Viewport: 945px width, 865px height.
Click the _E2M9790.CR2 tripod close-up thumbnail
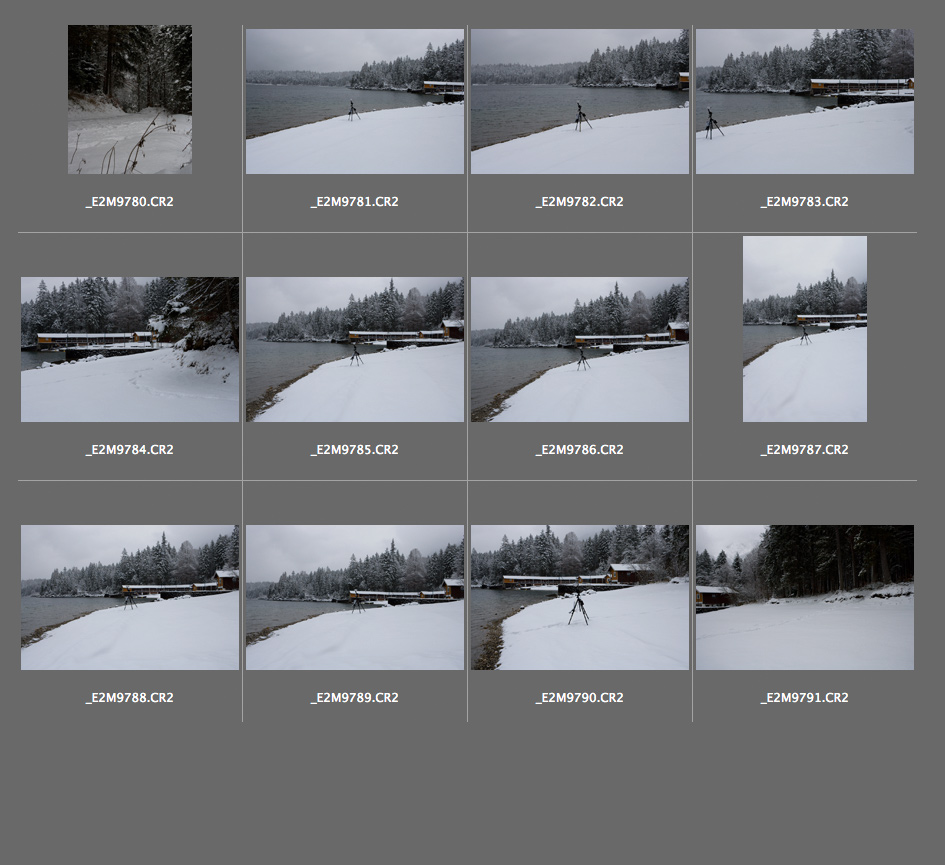point(579,597)
